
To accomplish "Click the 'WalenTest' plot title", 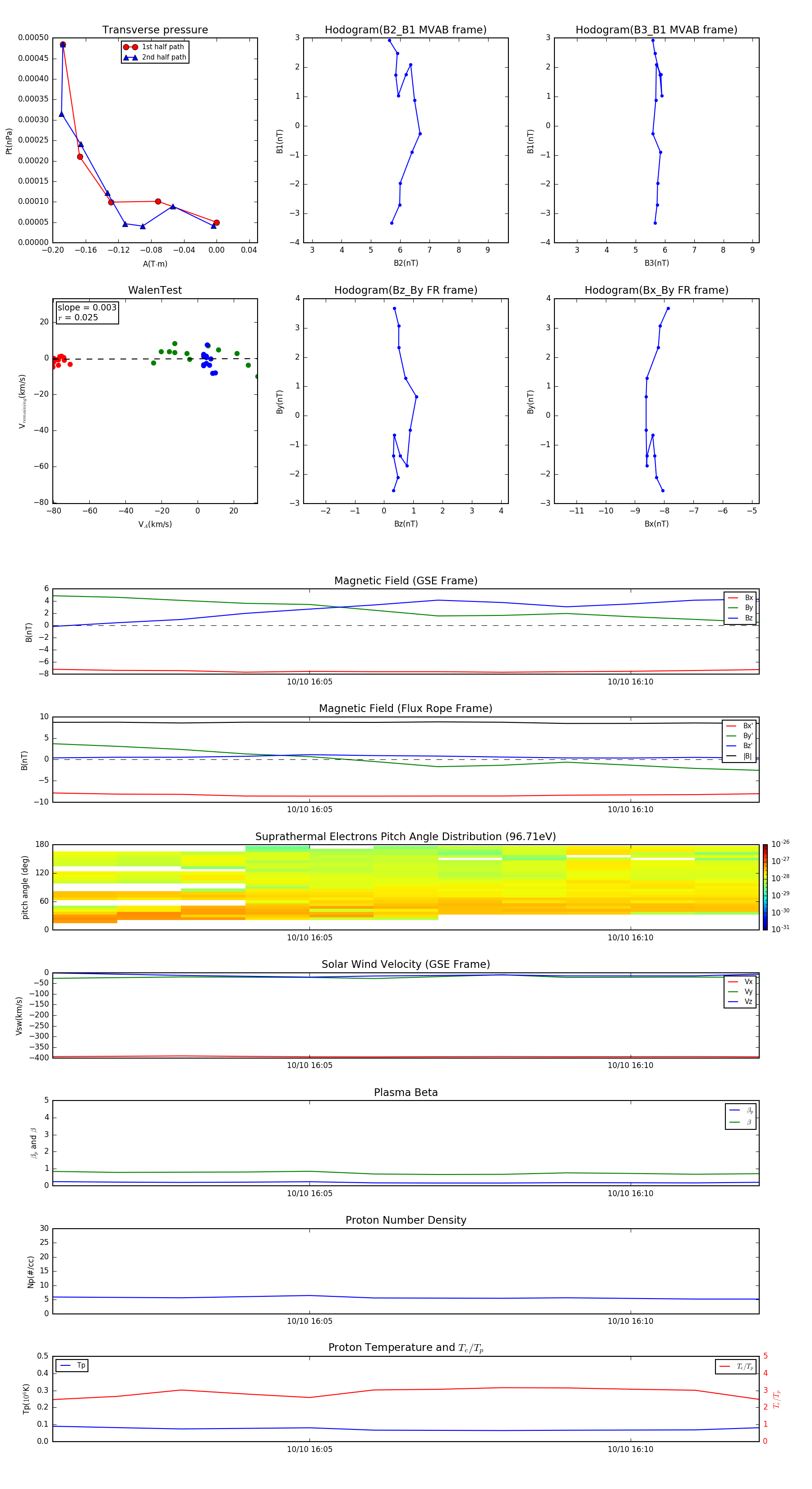I will (155, 290).
